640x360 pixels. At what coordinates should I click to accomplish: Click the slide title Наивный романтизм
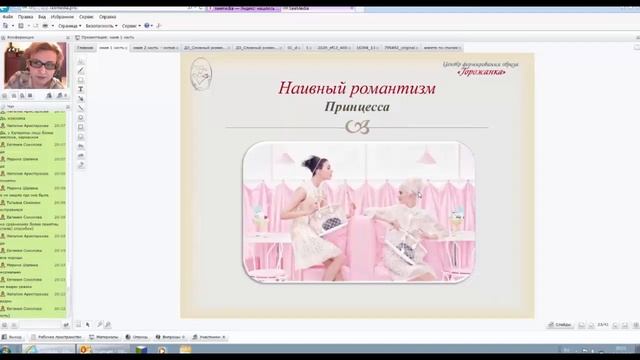tap(357, 88)
